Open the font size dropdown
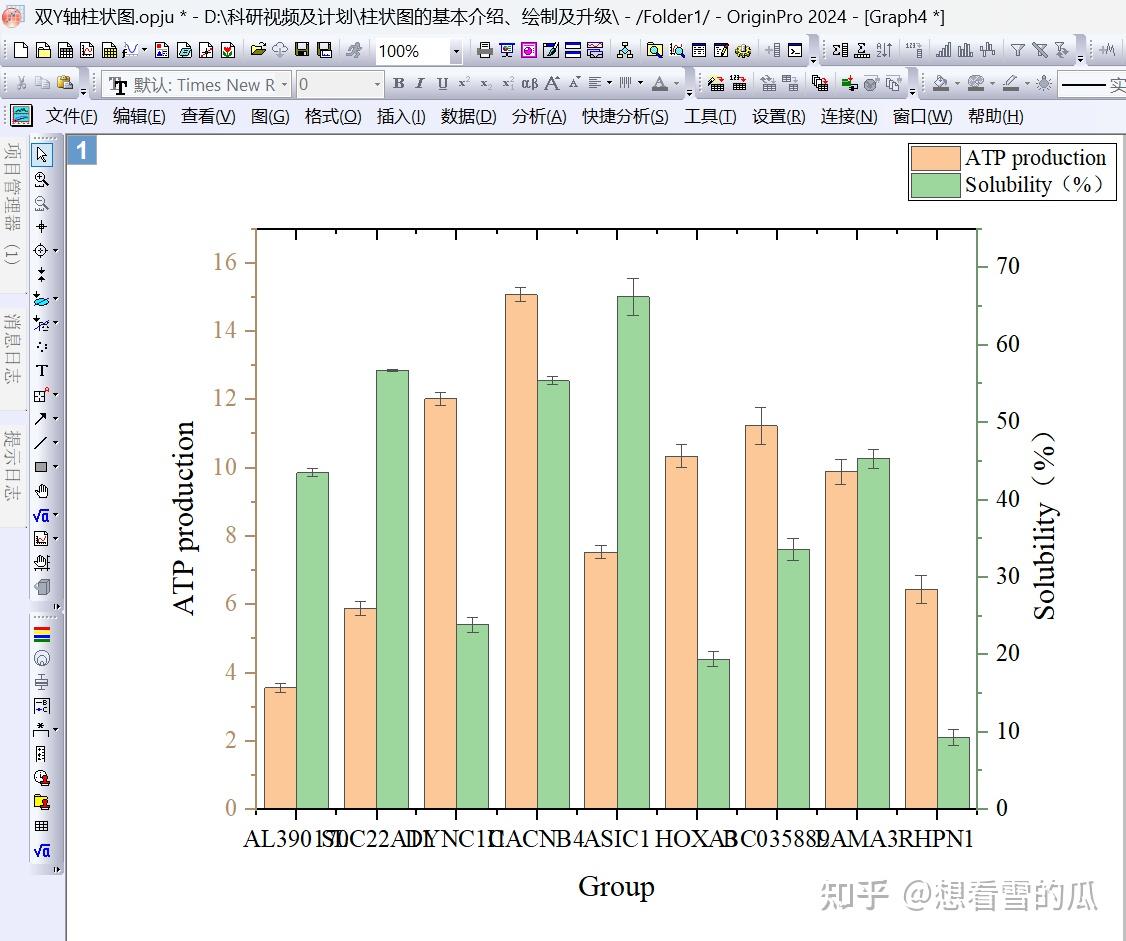 tap(377, 85)
